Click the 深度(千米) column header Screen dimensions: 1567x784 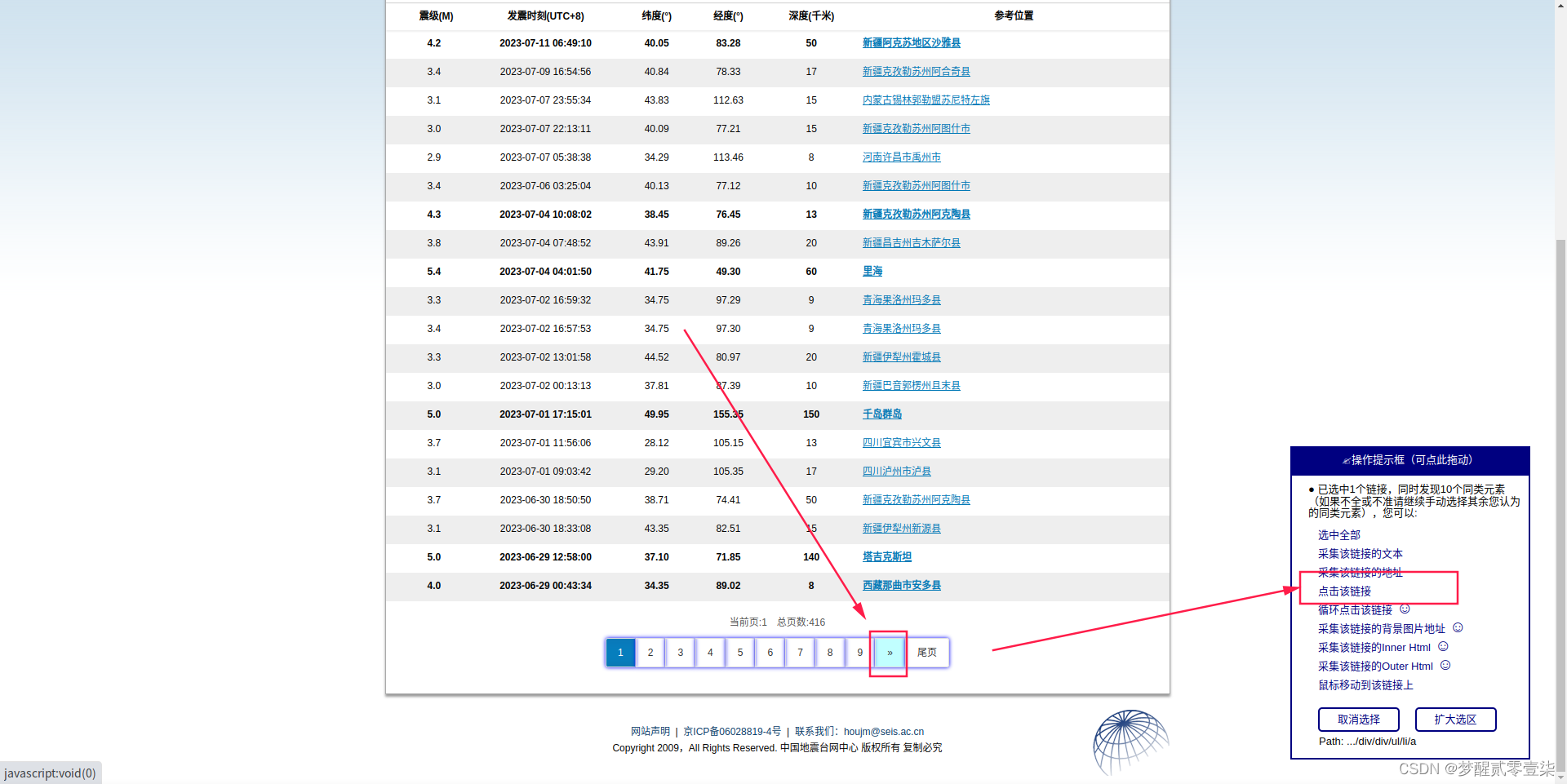[811, 16]
